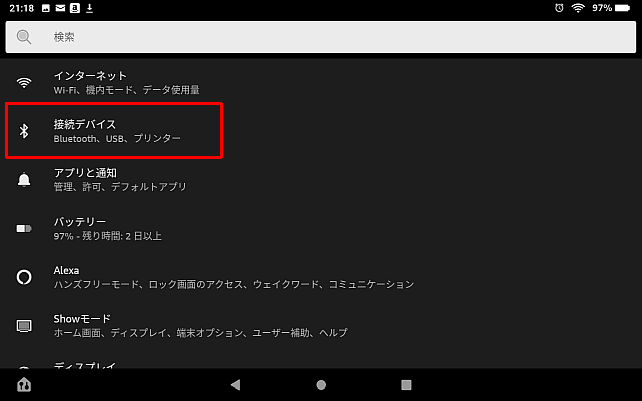
Task: Tap the Alexa ring icon
Action: click(x=24, y=277)
